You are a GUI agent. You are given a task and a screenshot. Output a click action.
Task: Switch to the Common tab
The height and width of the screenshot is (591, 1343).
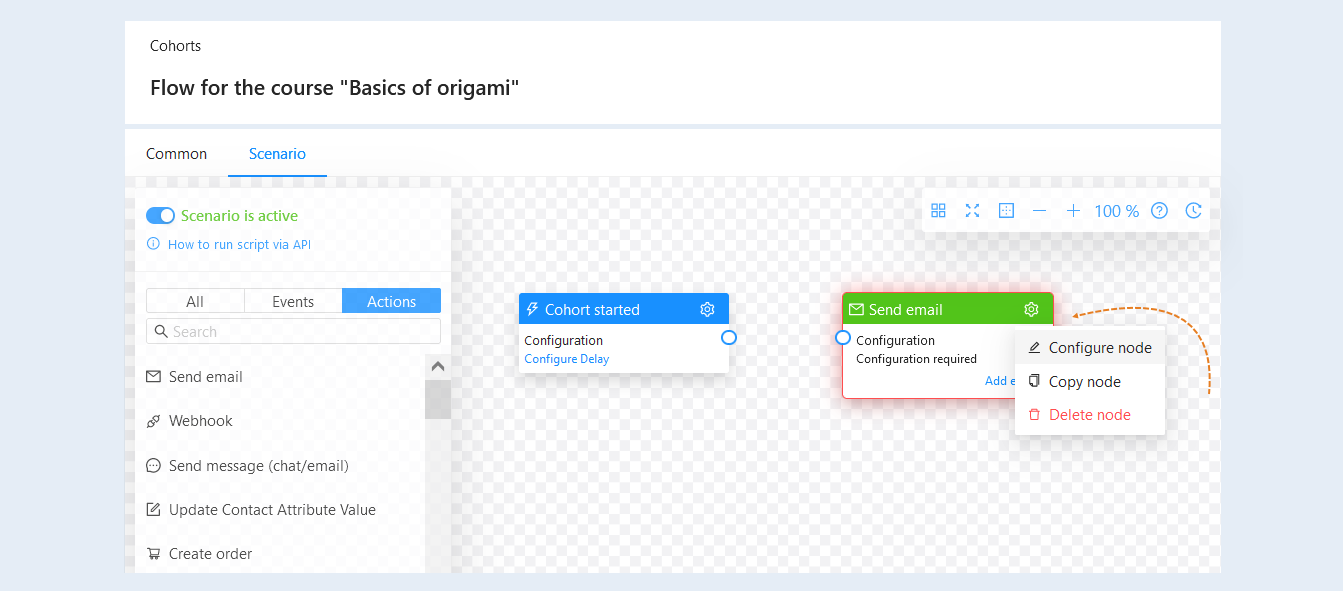[176, 154]
